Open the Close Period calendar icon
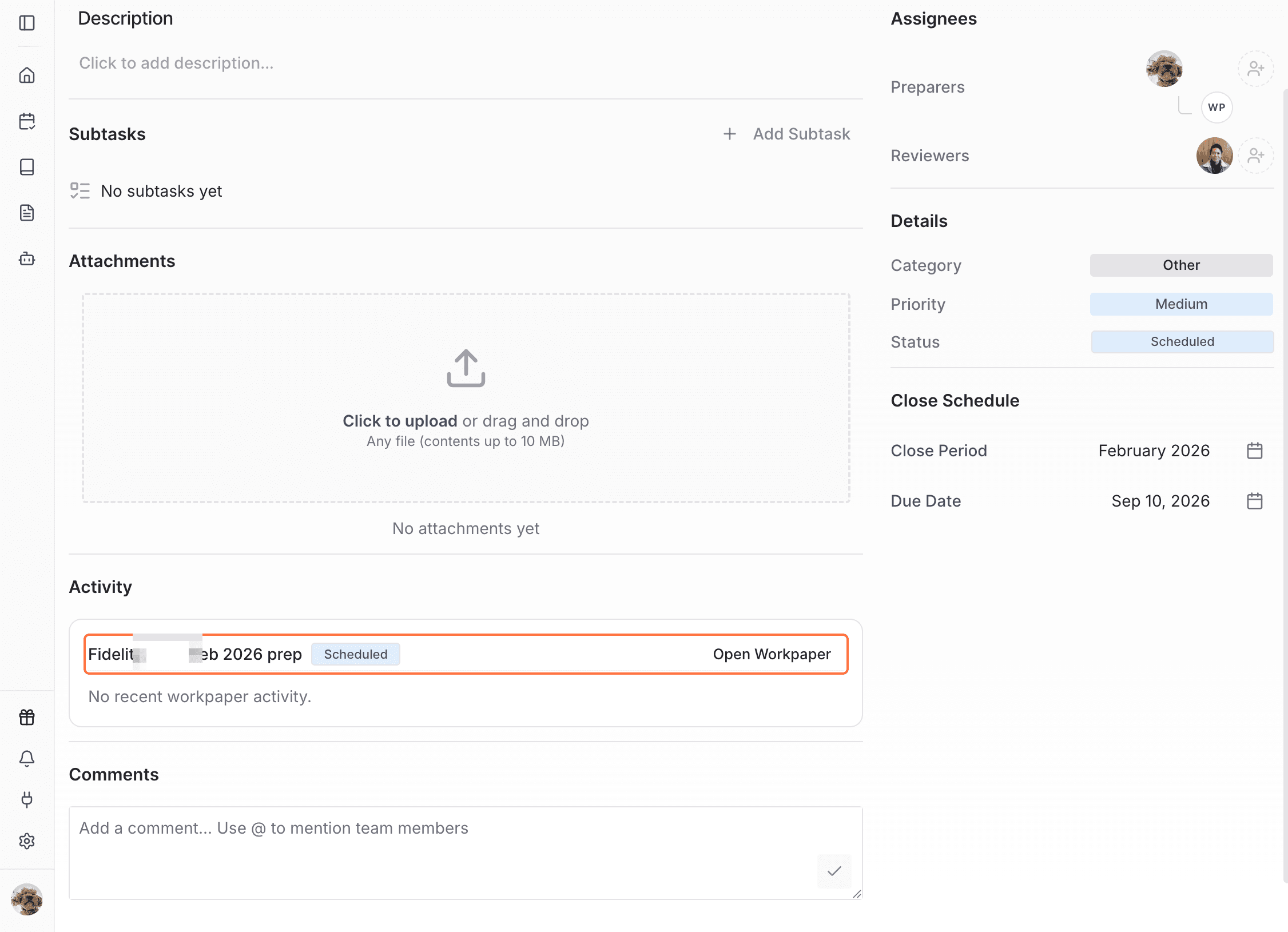The height and width of the screenshot is (932, 1288). click(x=1255, y=451)
